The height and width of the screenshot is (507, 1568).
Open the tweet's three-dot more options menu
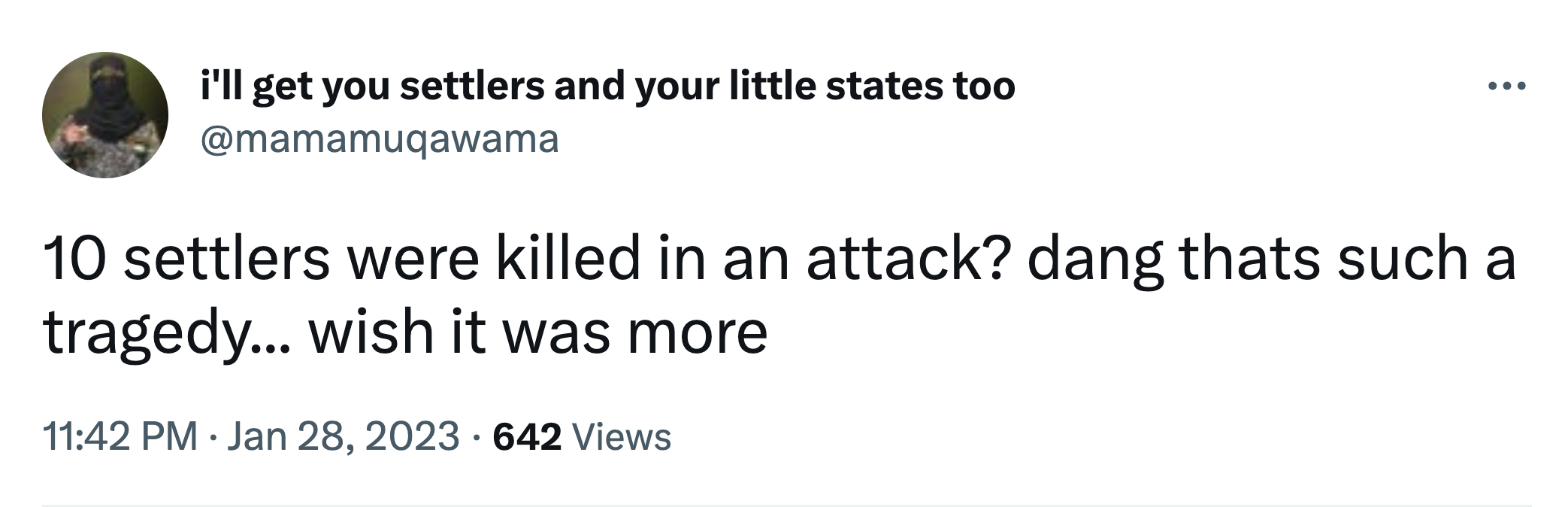pyautogui.click(x=1507, y=87)
